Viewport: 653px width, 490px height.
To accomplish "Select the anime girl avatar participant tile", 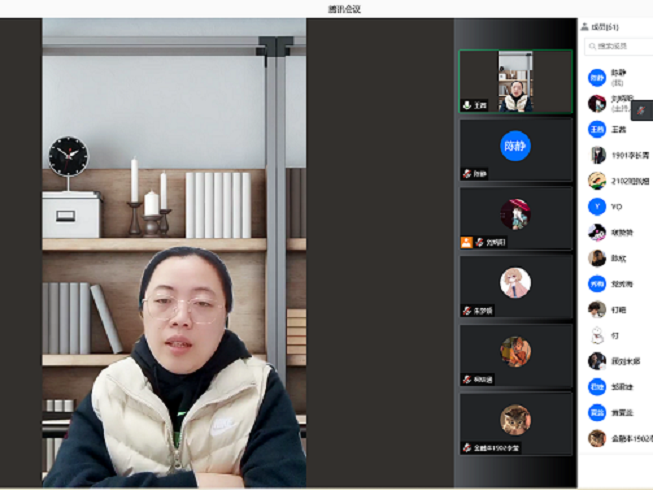I will [x=516, y=285].
